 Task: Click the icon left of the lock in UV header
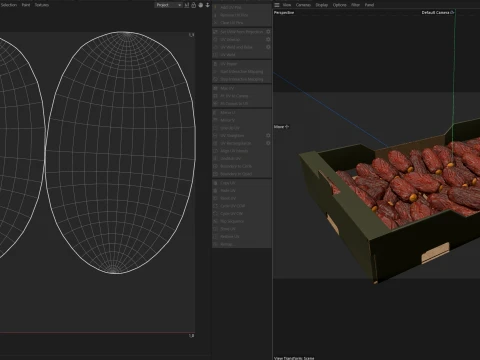[x=187, y=5]
